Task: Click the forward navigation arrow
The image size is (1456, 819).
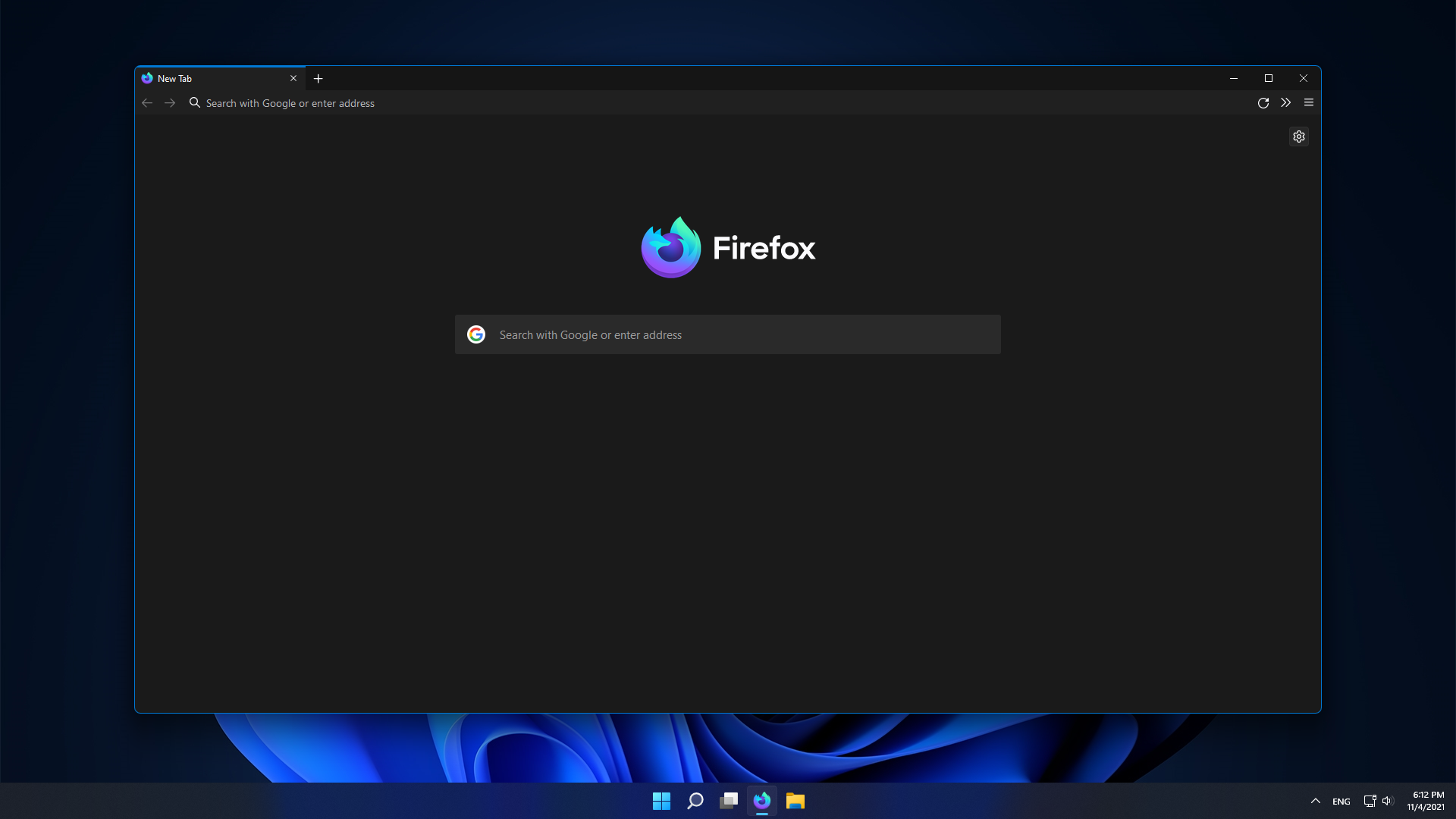Action: coord(170,103)
